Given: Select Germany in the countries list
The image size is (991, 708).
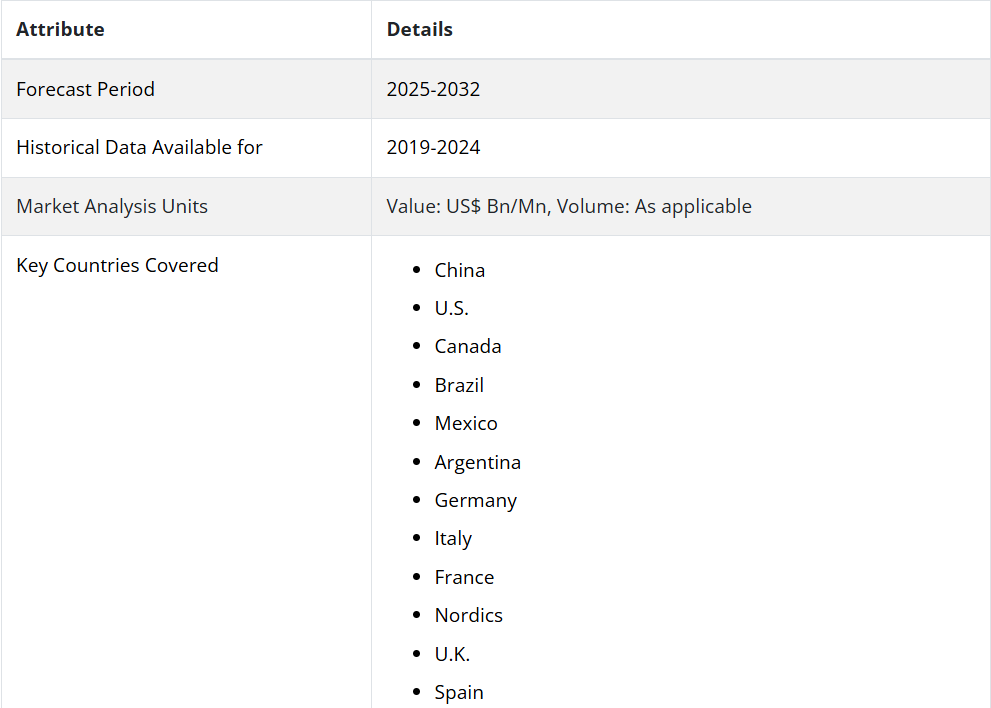Looking at the screenshot, I should (476, 501).
